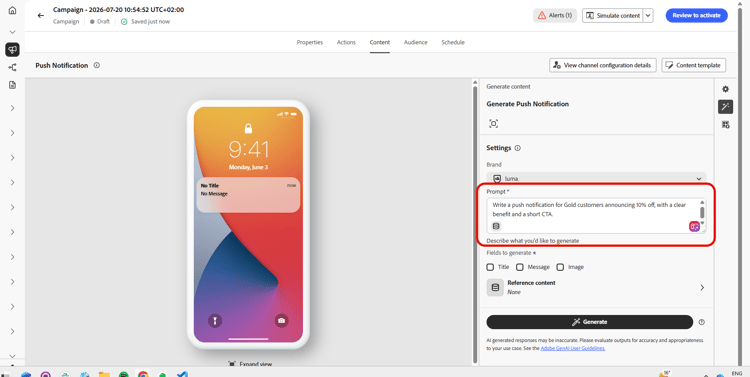The height and width of the screenshot is (377, 750).
Task: Open the Brand dropdown showing luma
Action: click(596, 177)
